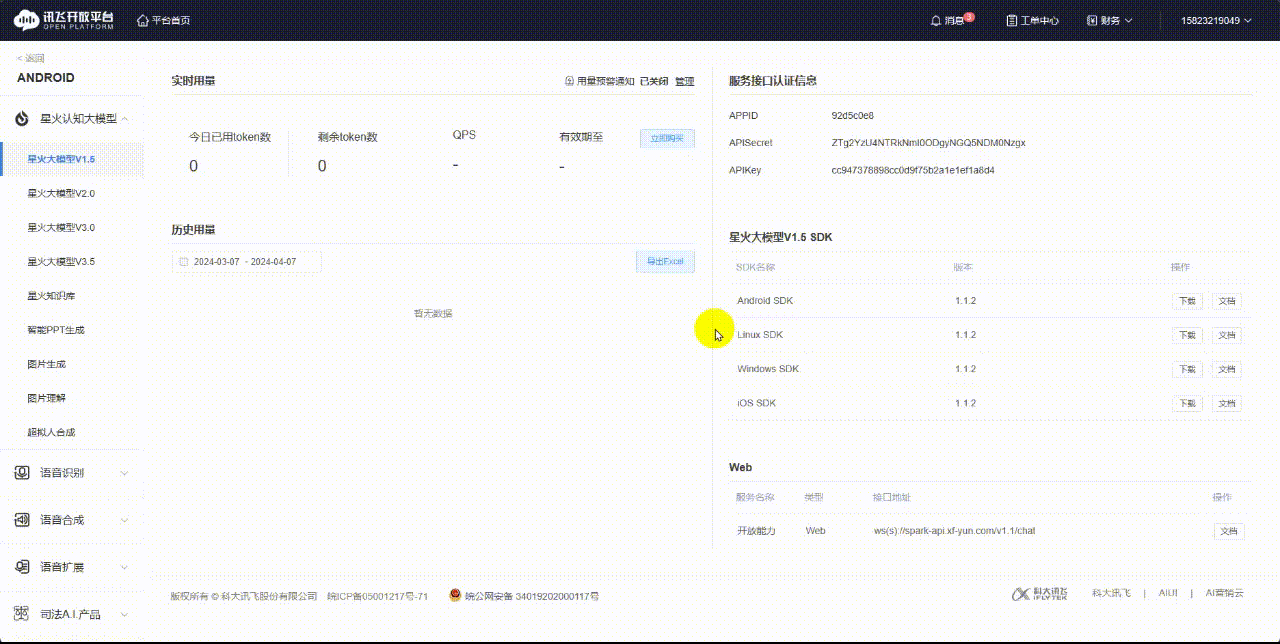Open 工单中心 ticket center
The height and width of the screenshot is (644, 1280).
click(1032, 20)
